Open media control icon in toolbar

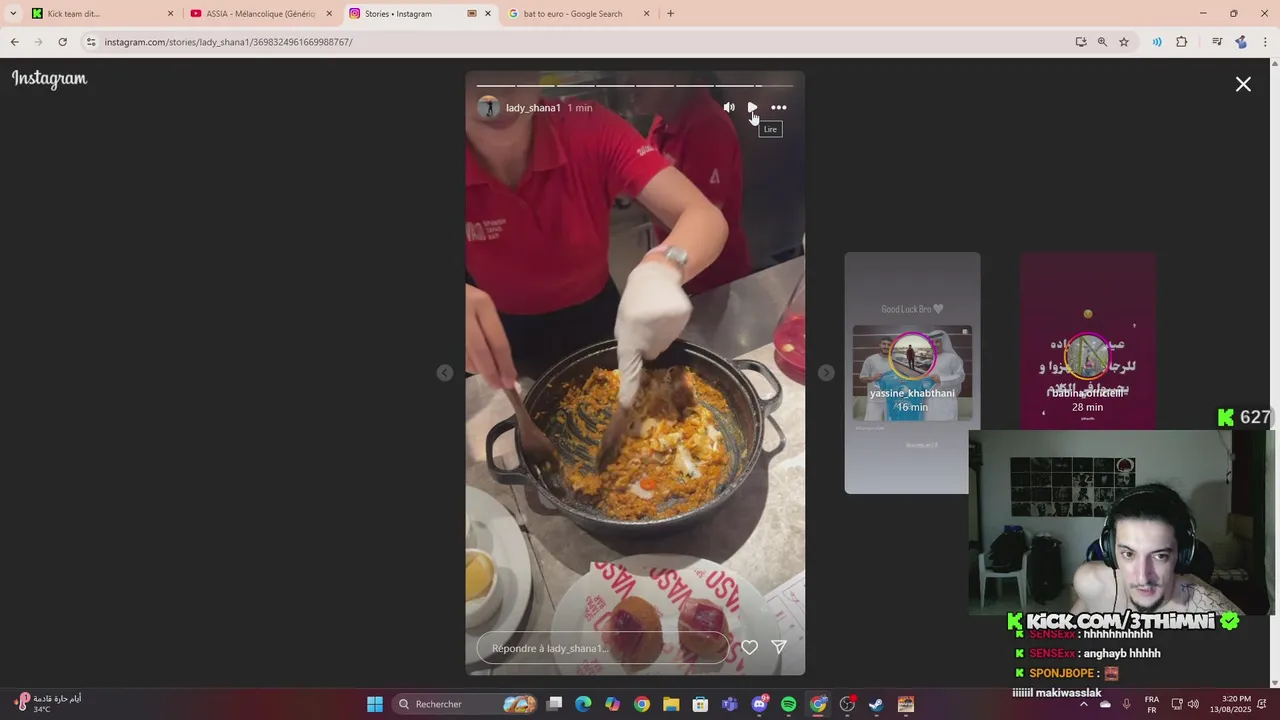tap(1217, 42)
